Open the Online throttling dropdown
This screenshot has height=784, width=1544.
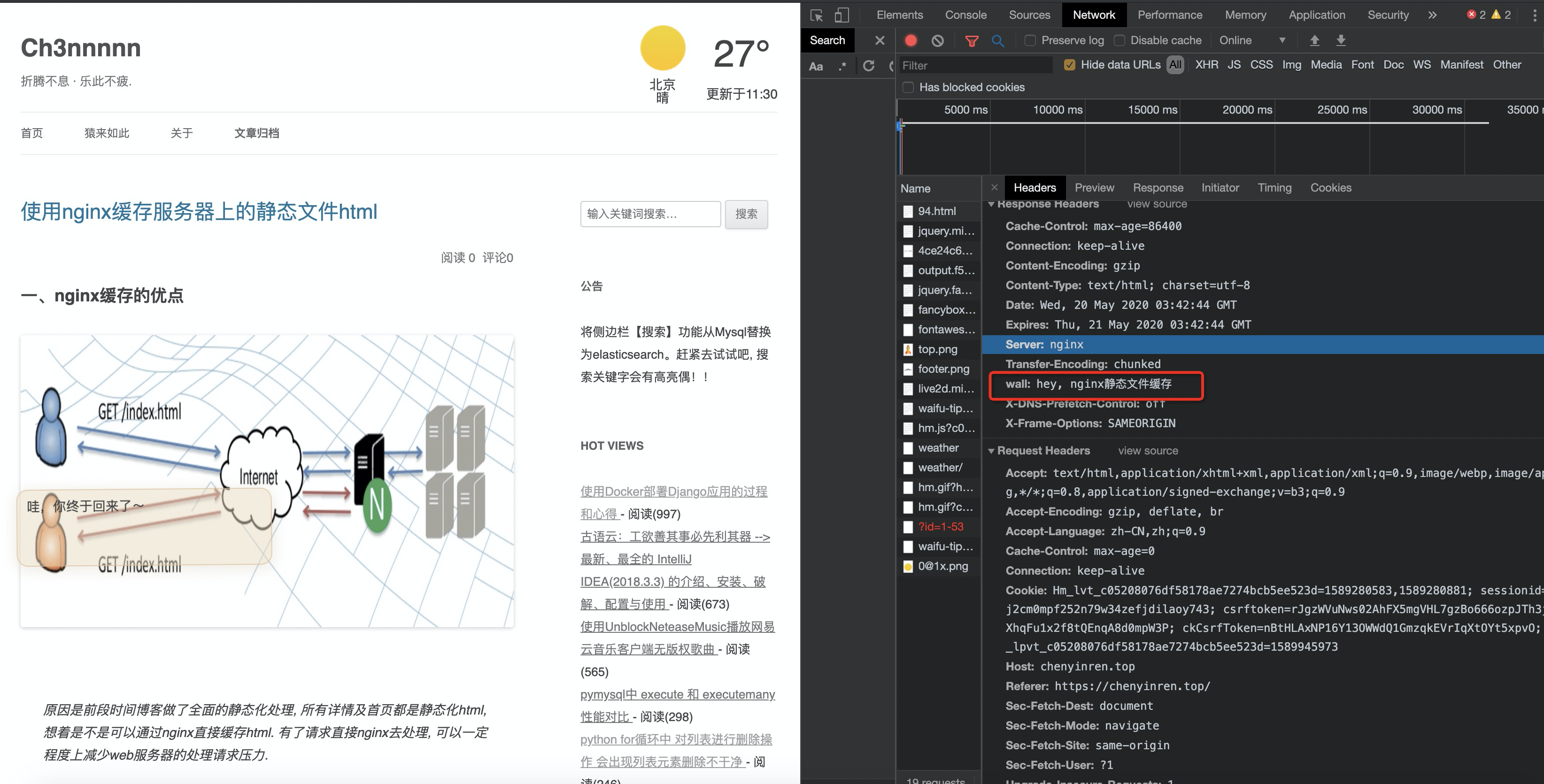(x=1252, y=40)
